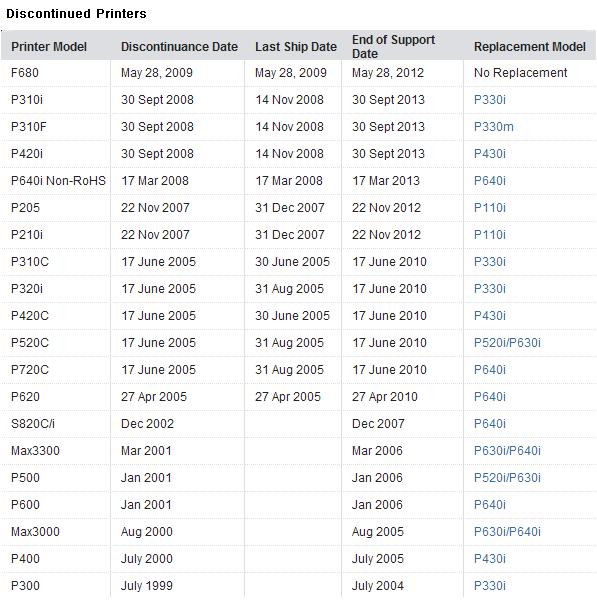Open P640i link for P640i Non-RoHS

(489, 181)
